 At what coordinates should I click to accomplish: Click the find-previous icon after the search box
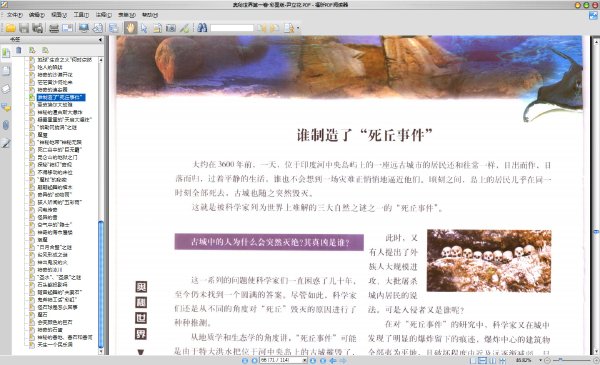pos(262,28)
